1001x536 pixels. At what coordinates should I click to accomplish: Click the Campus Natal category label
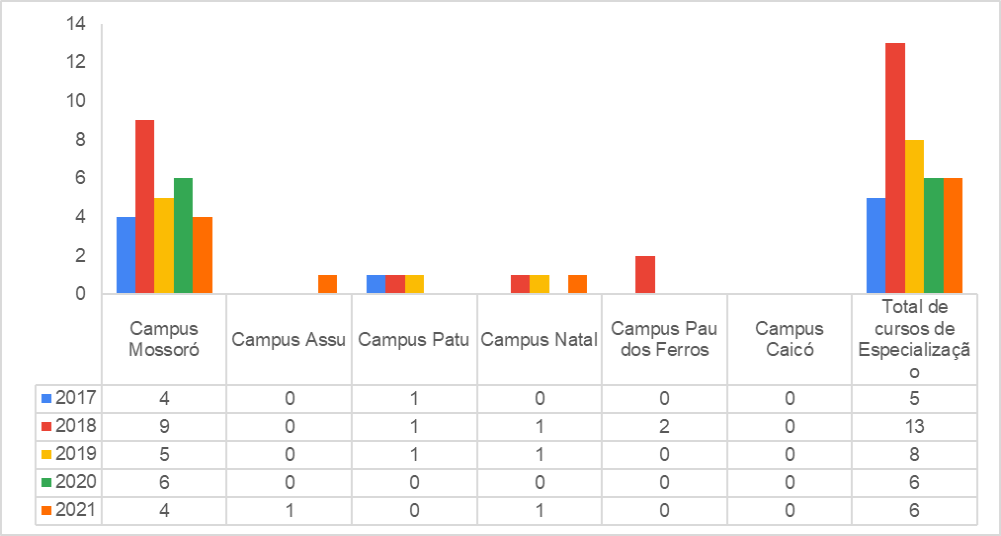coord(539,340)
